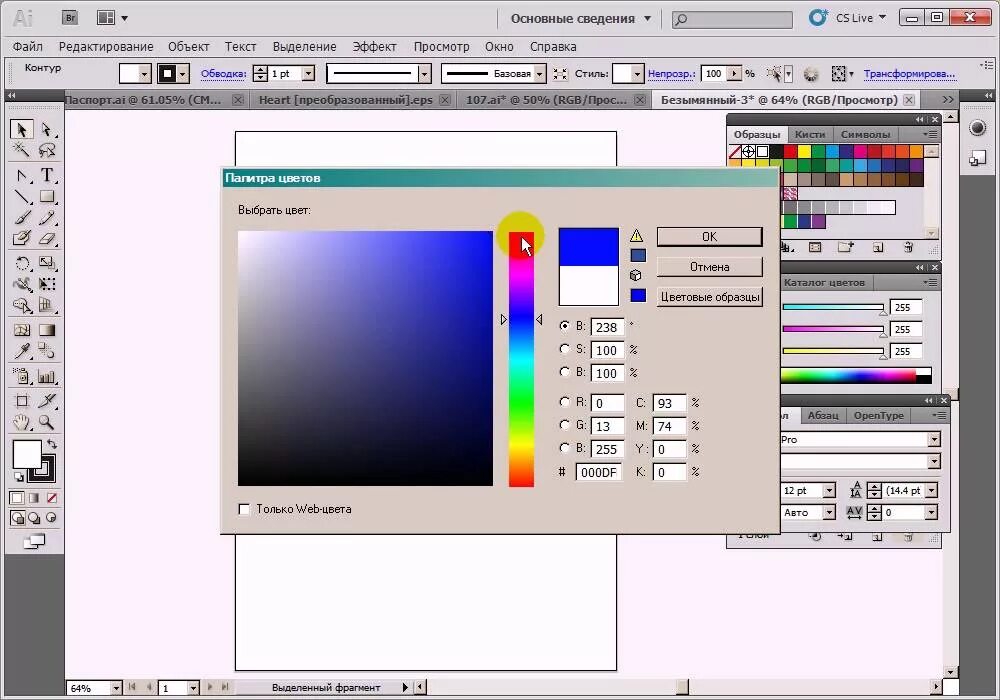The height and width of the screenshot is (700, 1000).
Task: Select the Eyedropper tool
Action: tap(21, 351)
